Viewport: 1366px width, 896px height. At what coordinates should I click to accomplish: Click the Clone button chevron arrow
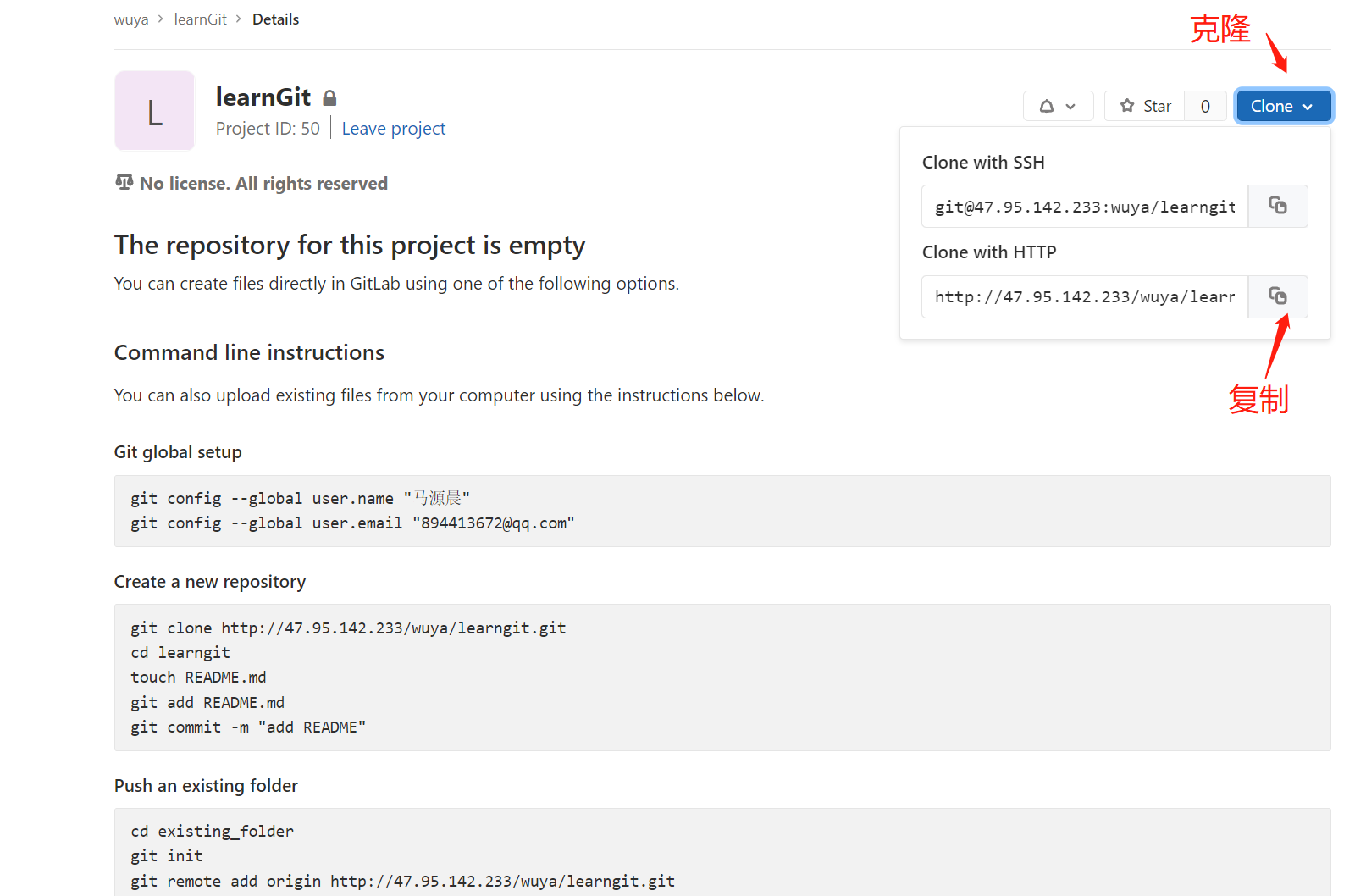tap(1308, 107)
